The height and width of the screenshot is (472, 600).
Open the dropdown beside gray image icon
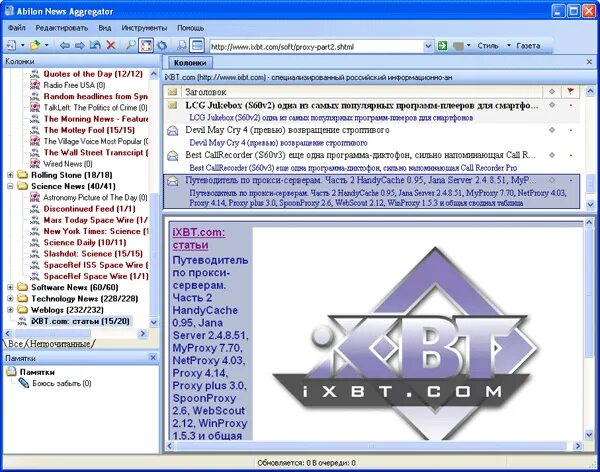point(469,46)
